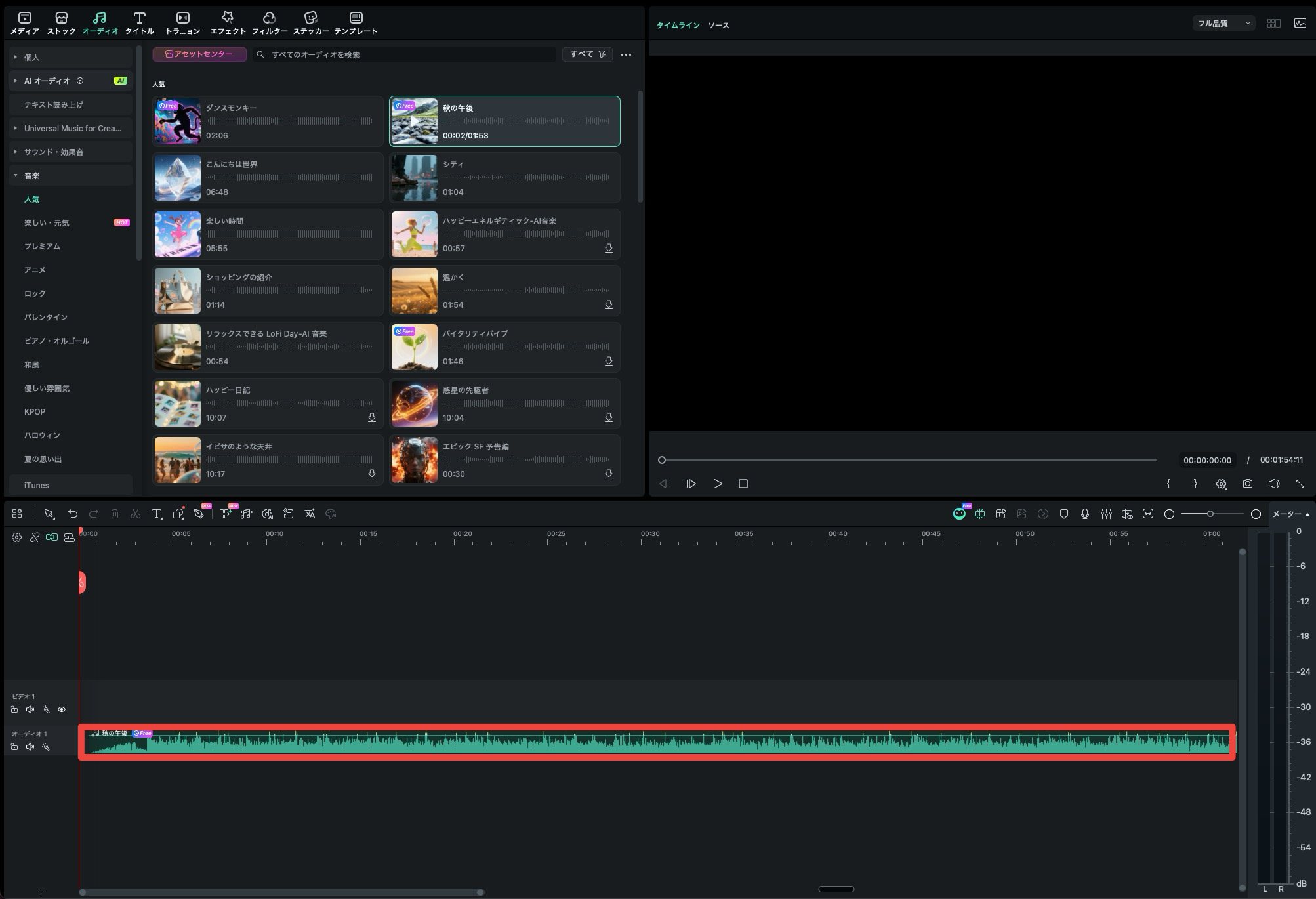Open the フル品質 quality dropdown
1316x899 pixels.
1223,23
